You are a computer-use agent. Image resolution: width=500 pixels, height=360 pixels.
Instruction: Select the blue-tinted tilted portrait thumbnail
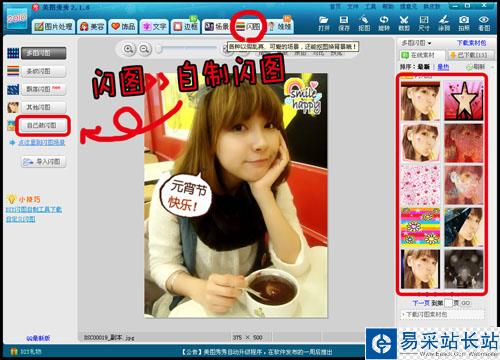click(x=463, y=227)
